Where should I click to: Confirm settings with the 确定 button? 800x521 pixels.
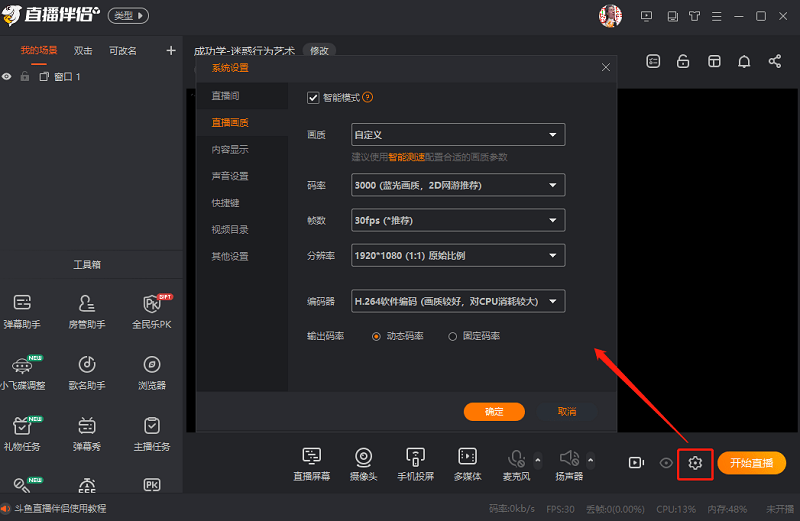click(494, 411)
